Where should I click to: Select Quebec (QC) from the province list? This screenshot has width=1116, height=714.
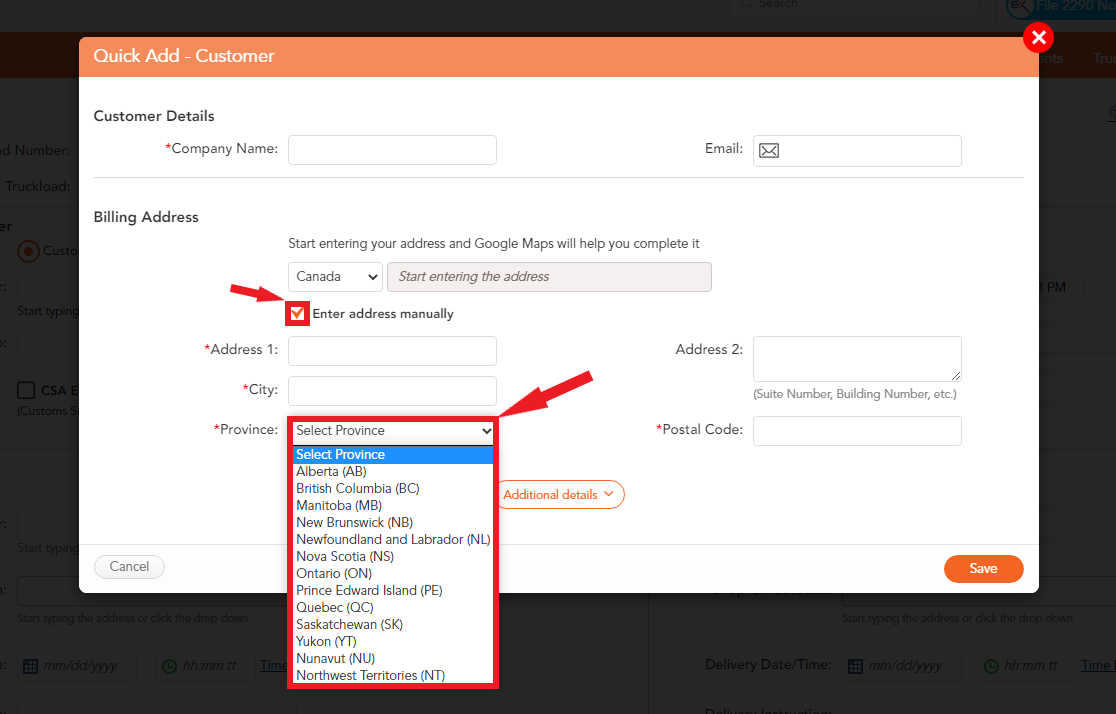(334, 607)
